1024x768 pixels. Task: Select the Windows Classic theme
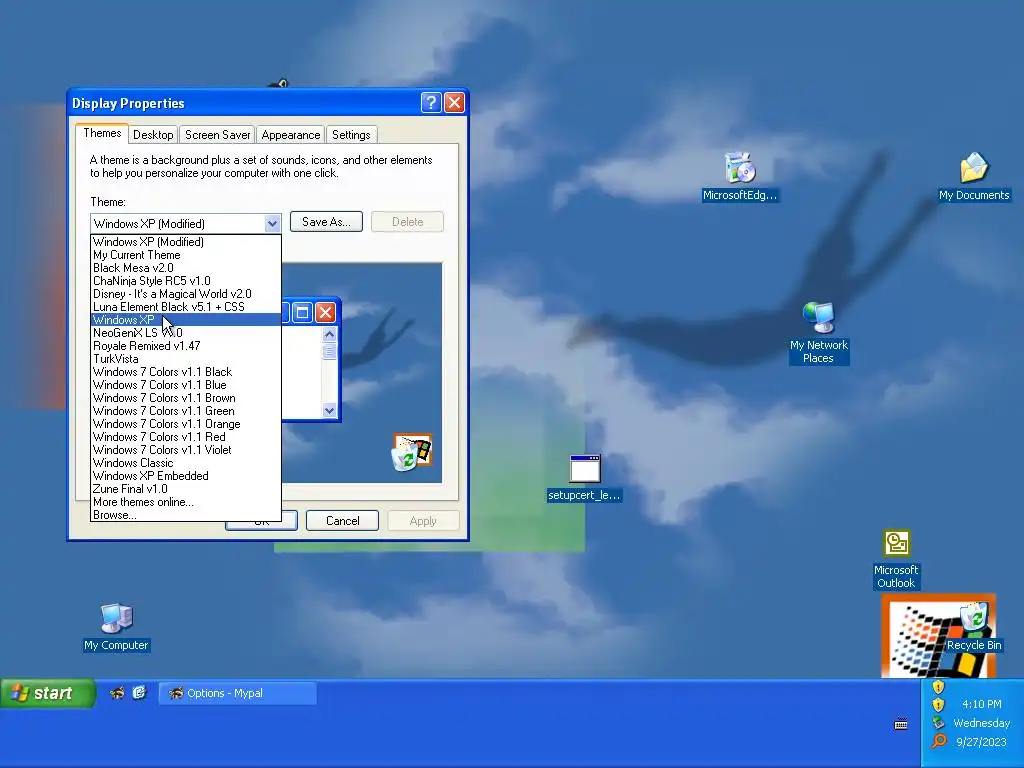(185, 463)
